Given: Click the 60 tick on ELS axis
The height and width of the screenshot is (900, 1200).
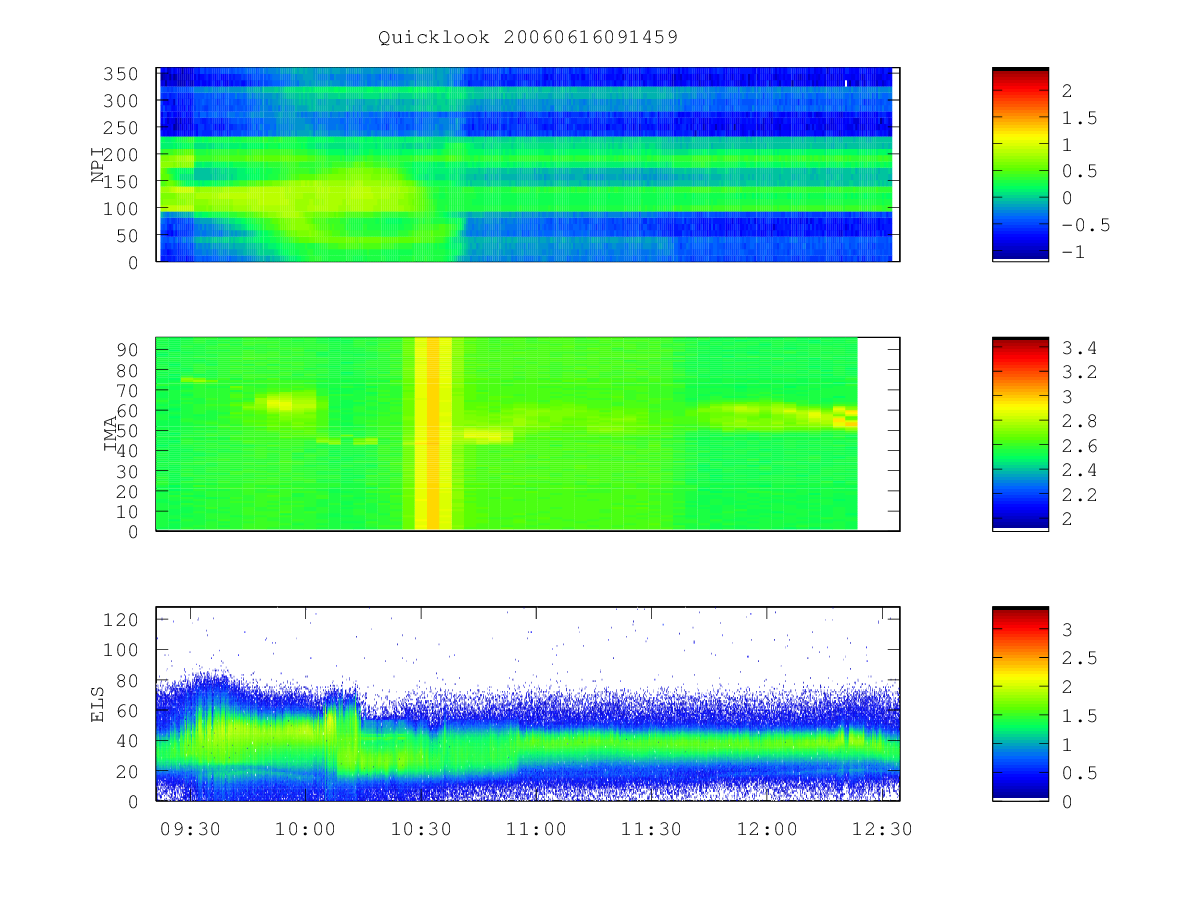Looking at the screenshot, I should click(130, 711).
